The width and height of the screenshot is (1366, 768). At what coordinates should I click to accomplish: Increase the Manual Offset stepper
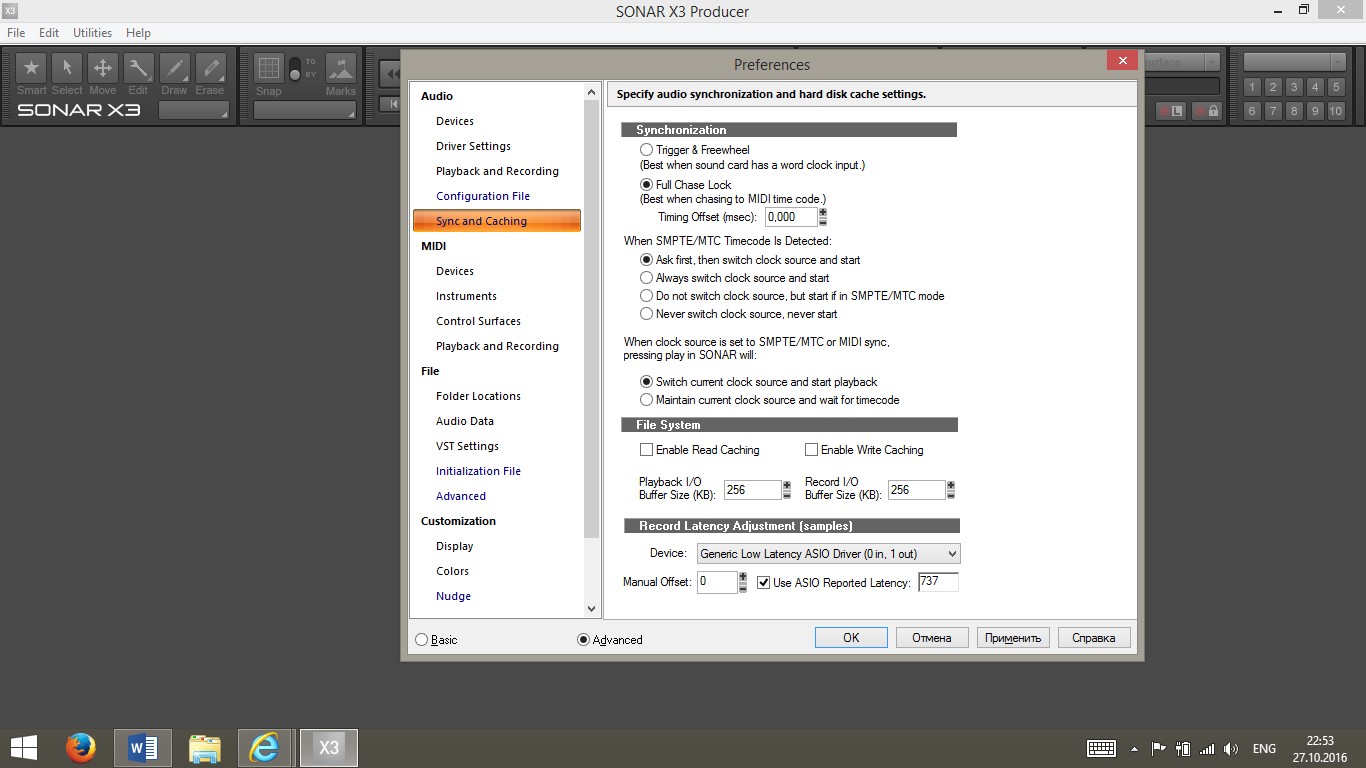[743, 577]
